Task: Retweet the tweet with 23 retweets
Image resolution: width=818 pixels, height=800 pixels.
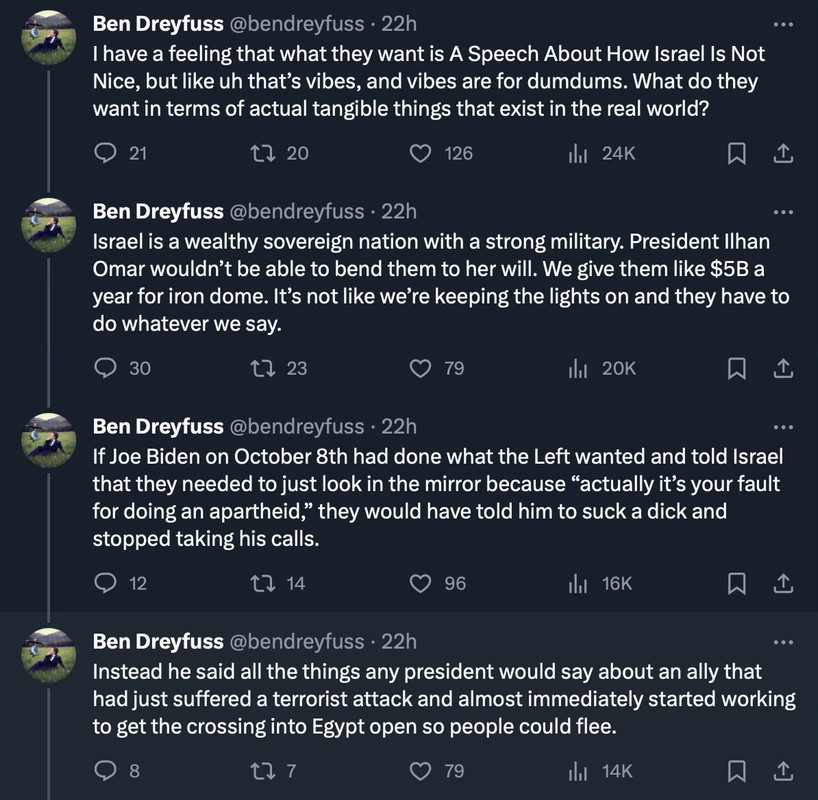Action: [263, 368]
